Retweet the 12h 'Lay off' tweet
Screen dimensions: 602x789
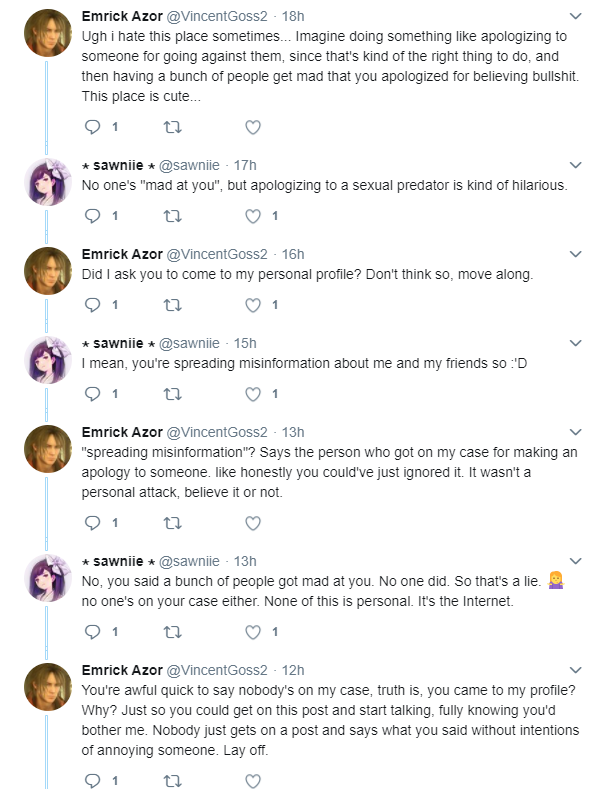click(173, 781)
